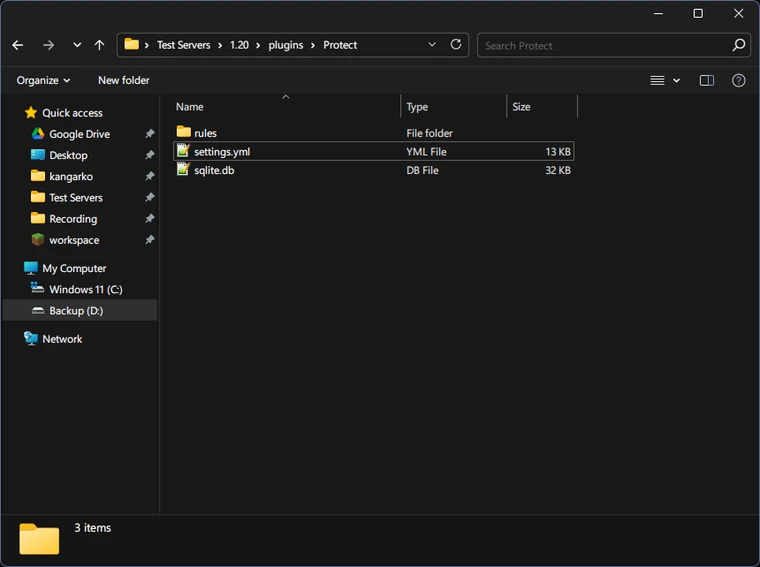Click the search magnifier icon
This screenshot has width=760, height=567.
coord(738,45)
